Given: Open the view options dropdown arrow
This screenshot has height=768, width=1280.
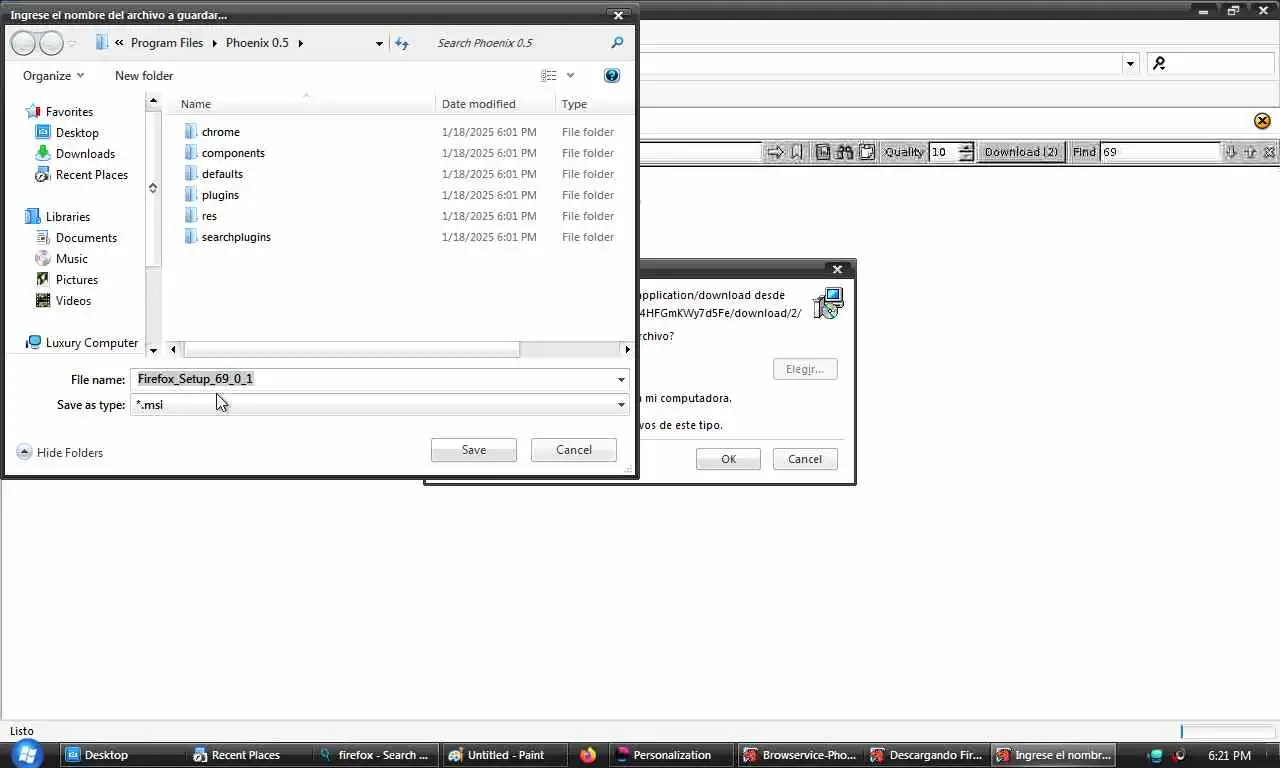Looking at the screenshot, I should click(x=571, y=76).
